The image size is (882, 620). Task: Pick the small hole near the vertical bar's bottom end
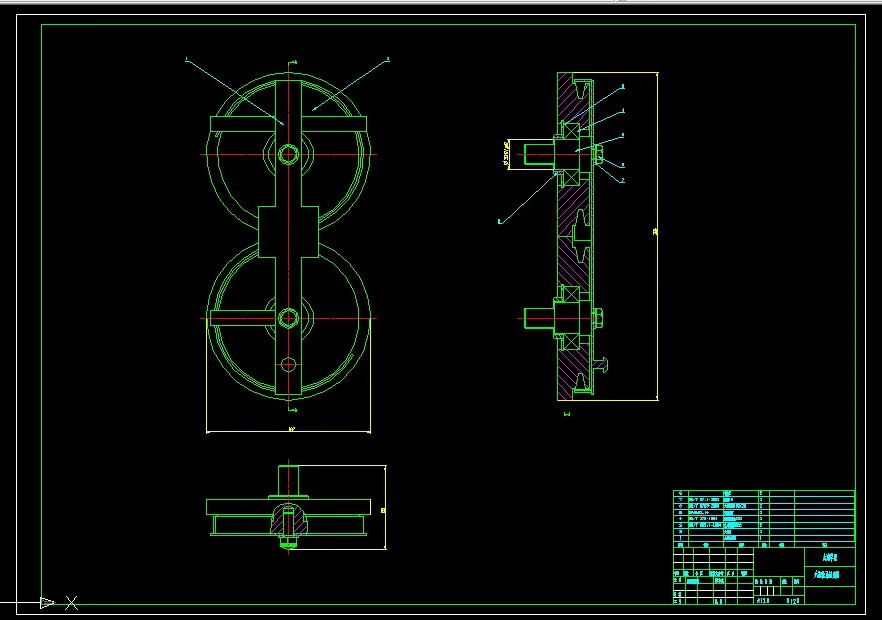[289, 365]
